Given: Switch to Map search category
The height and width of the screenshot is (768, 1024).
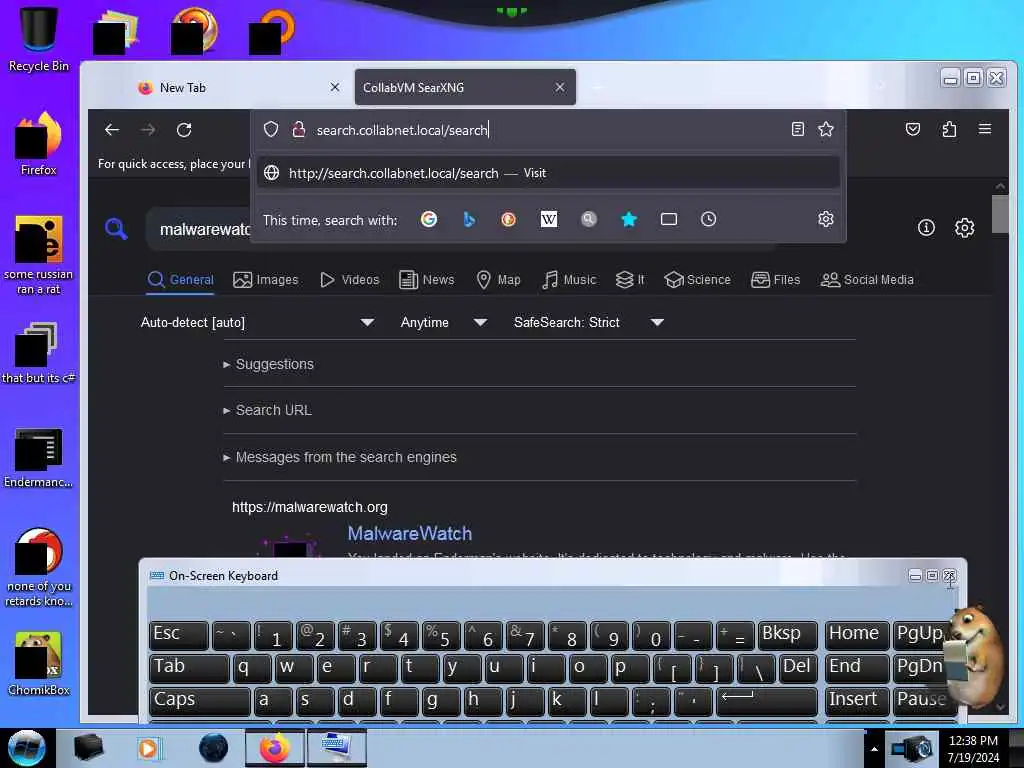Looking at the screenshot, I should 498,280.
